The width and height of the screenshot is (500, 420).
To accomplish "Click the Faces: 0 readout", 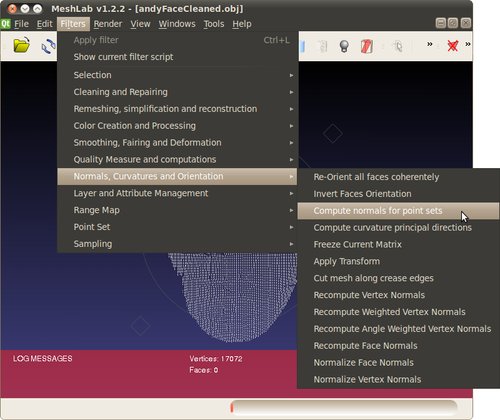I will click(204, 370).
